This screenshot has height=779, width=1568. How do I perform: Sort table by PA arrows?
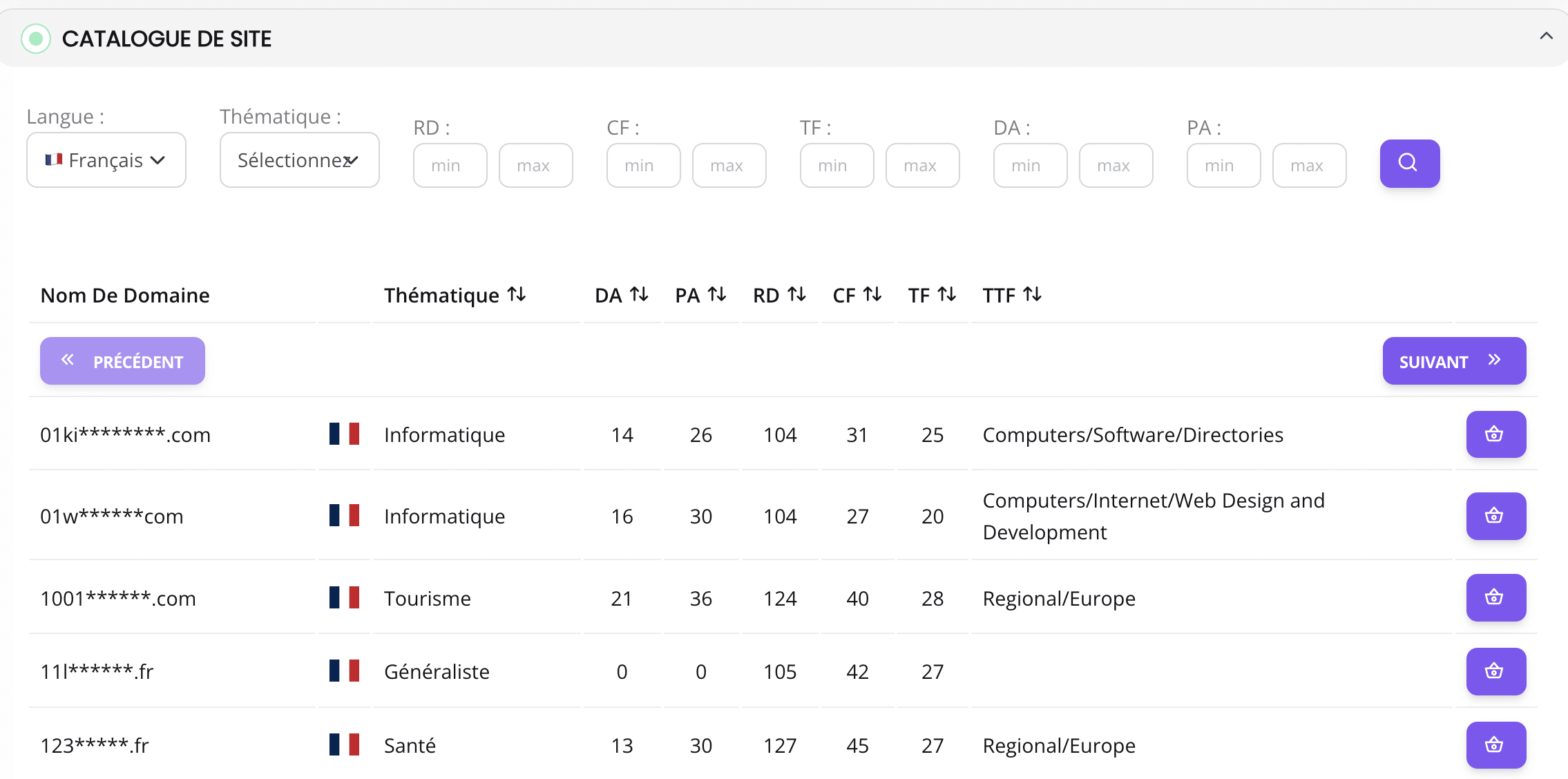(717, 295)
